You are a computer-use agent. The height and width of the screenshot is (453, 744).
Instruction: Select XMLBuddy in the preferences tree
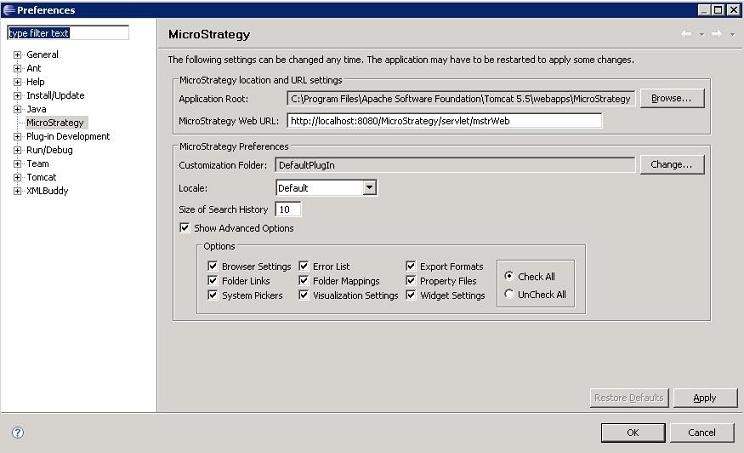tap(47, 191)
